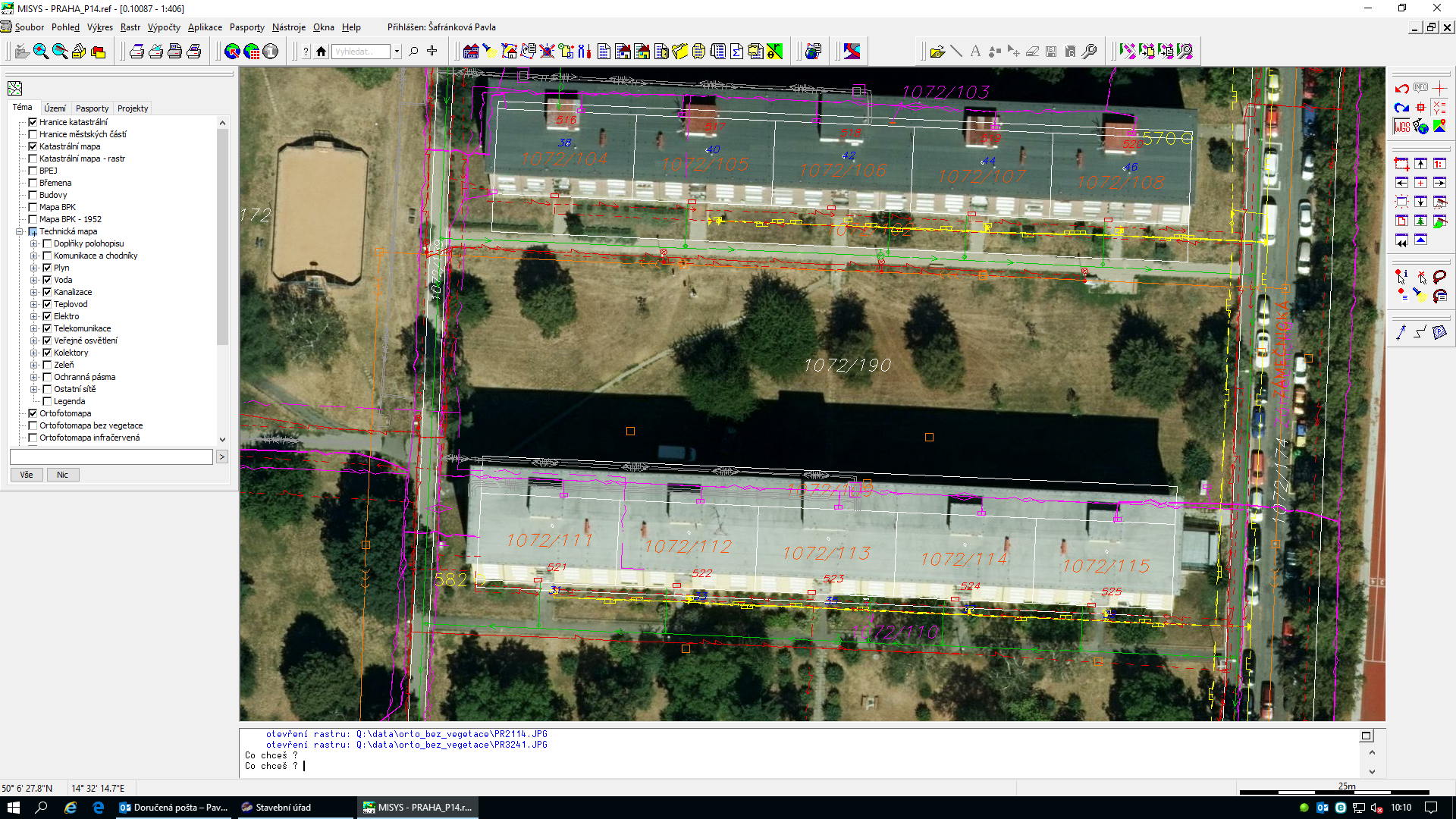Expand the Voda tree node

(34, 281)
